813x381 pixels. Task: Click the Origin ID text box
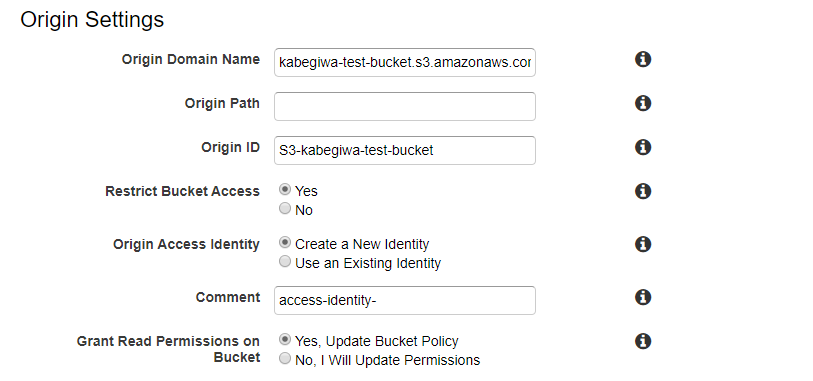(404, 150)
